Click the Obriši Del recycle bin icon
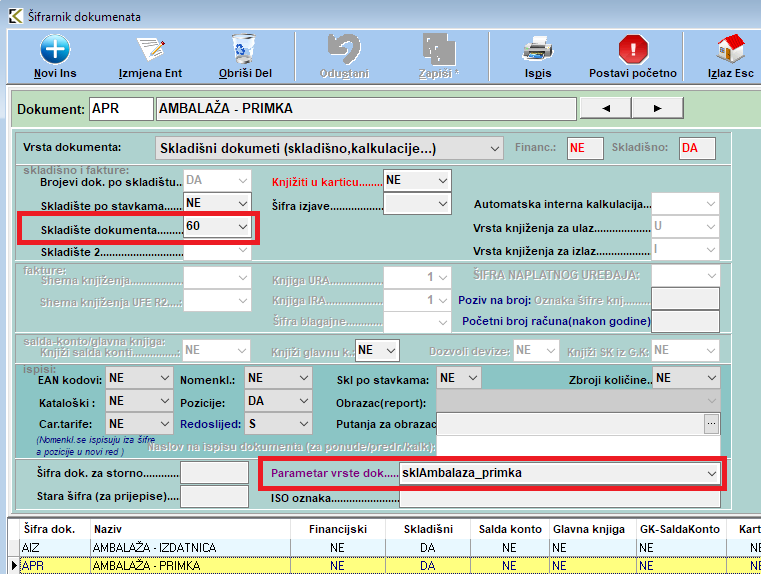761x574 pixels. pos(244,49)
